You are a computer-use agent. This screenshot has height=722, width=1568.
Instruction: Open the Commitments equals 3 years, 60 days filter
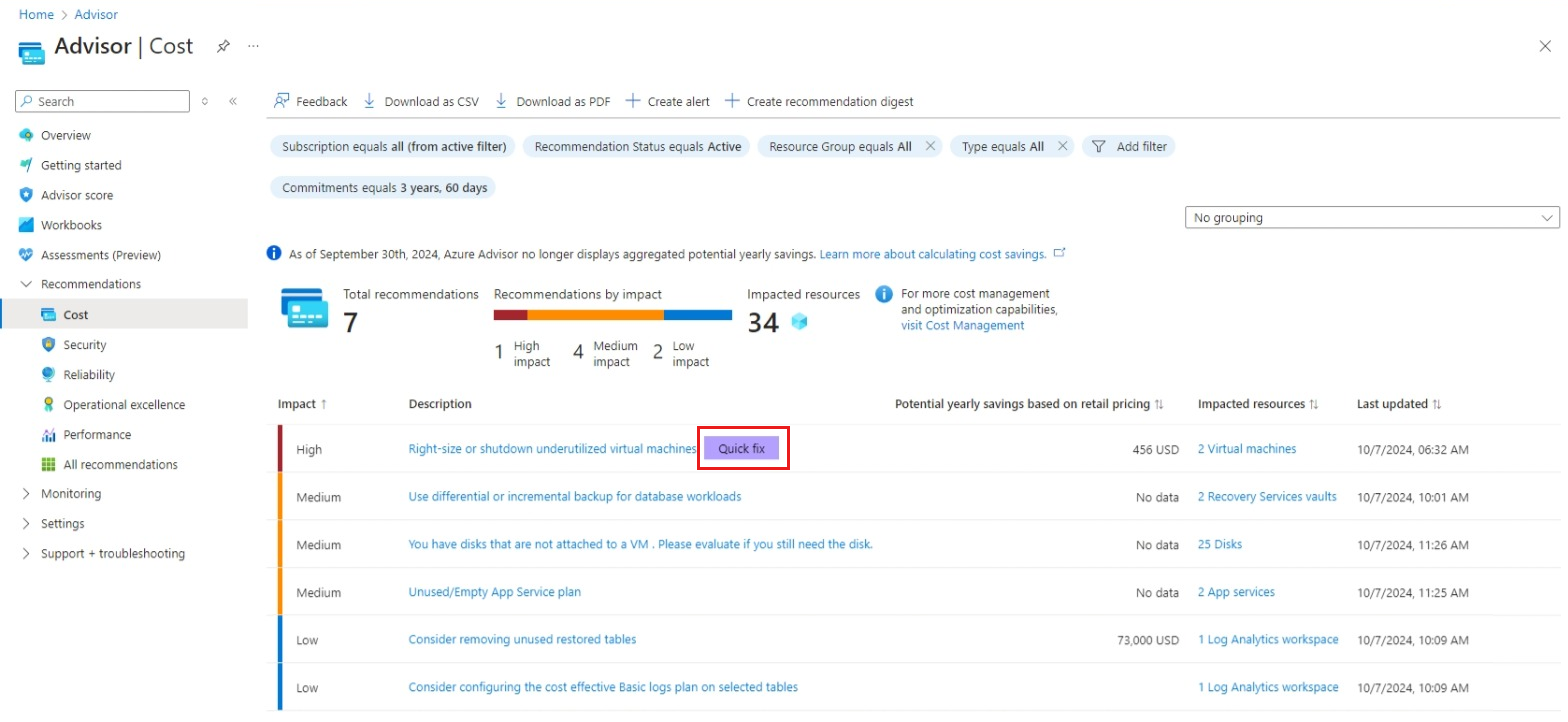click(384, 188)
